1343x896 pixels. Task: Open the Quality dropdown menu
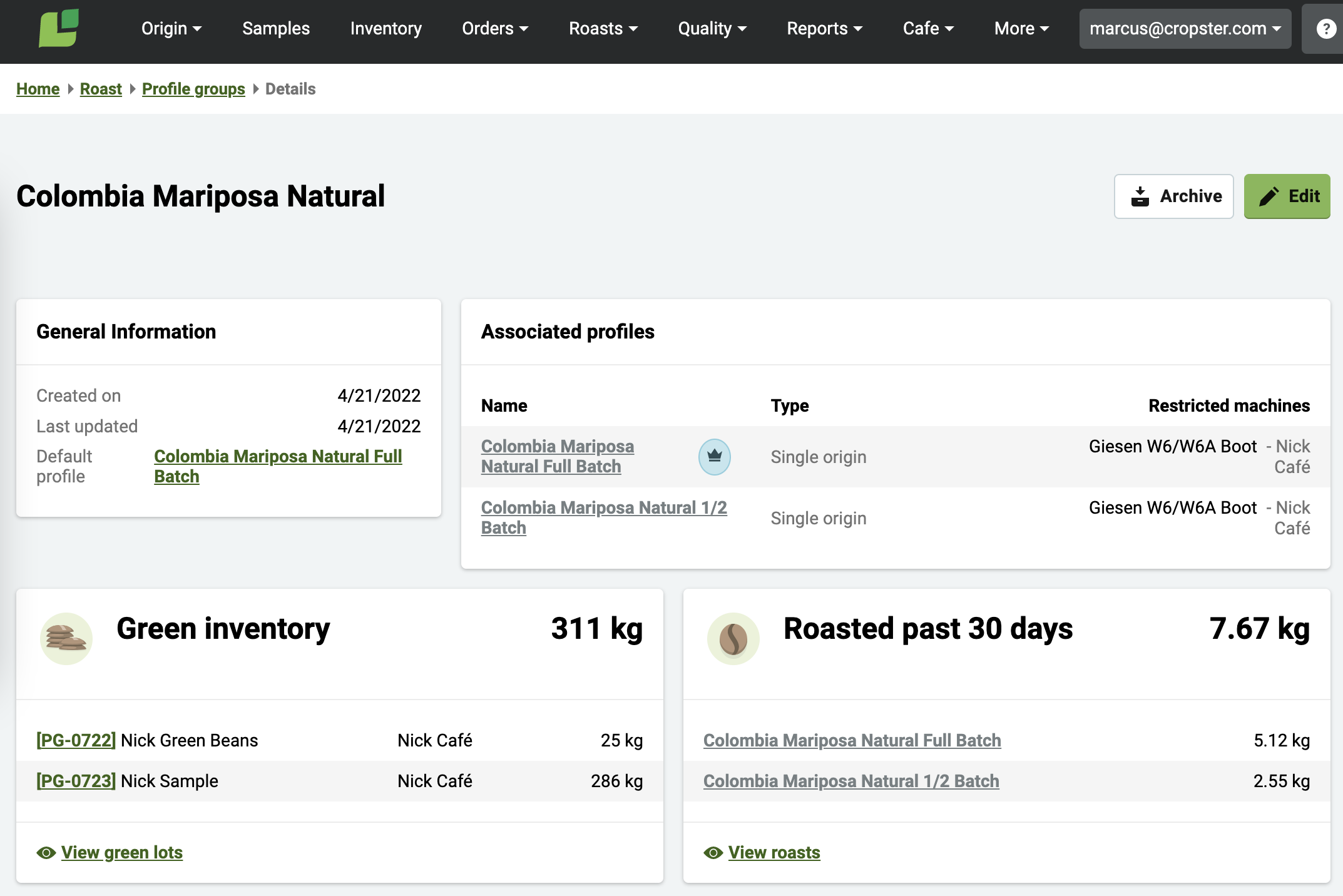coord(712,29)
